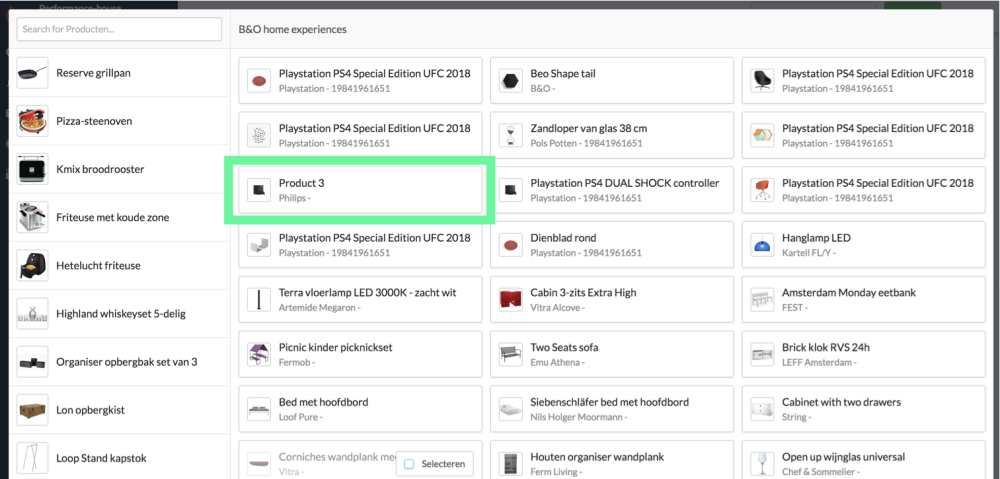Select Highland whiskeyset 5-delig in sidebar
Viewport: 1000px width, 479px height.
coord(120,314)
